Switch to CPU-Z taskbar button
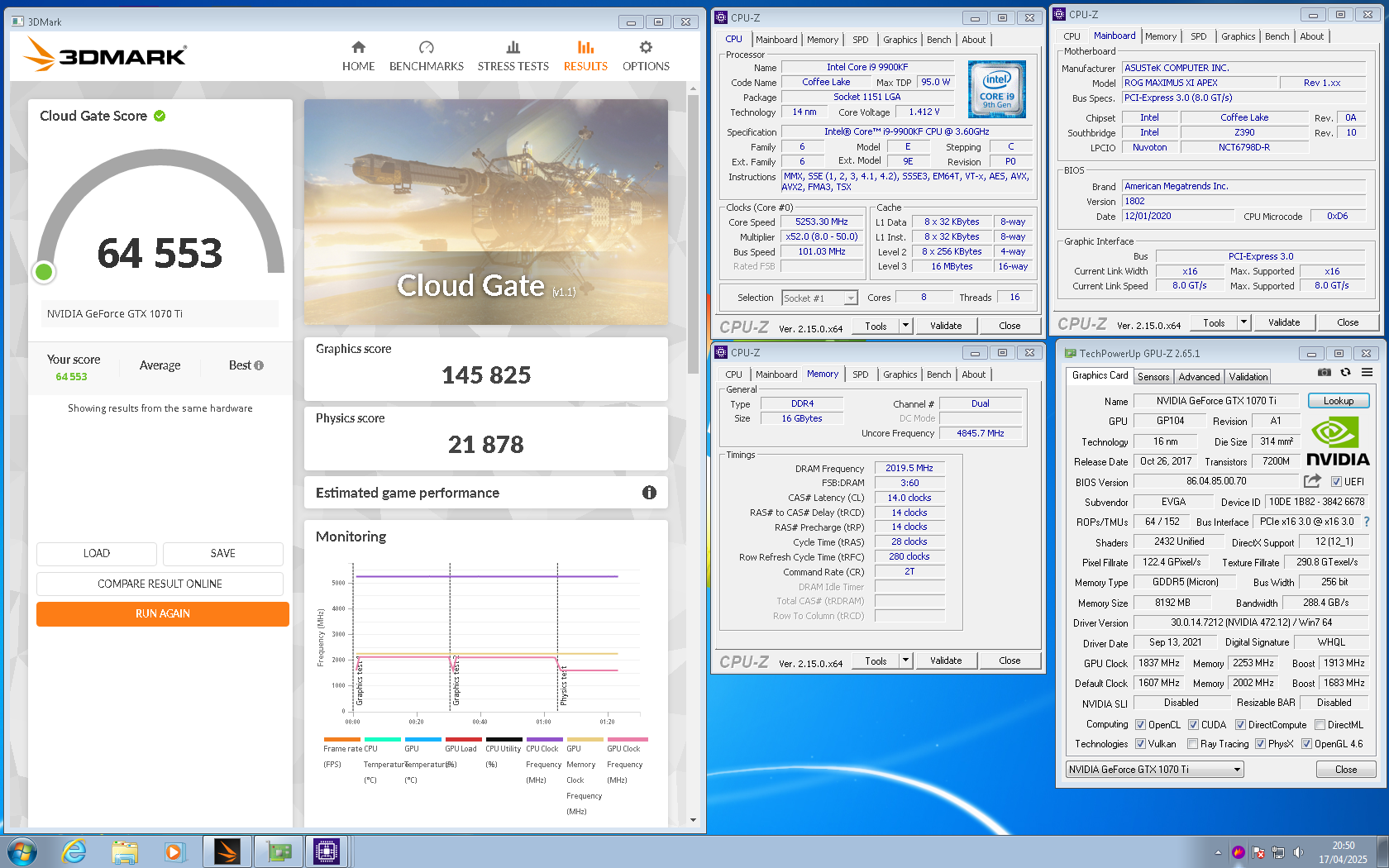This screenshot has width=1389, height=868. 327,851
